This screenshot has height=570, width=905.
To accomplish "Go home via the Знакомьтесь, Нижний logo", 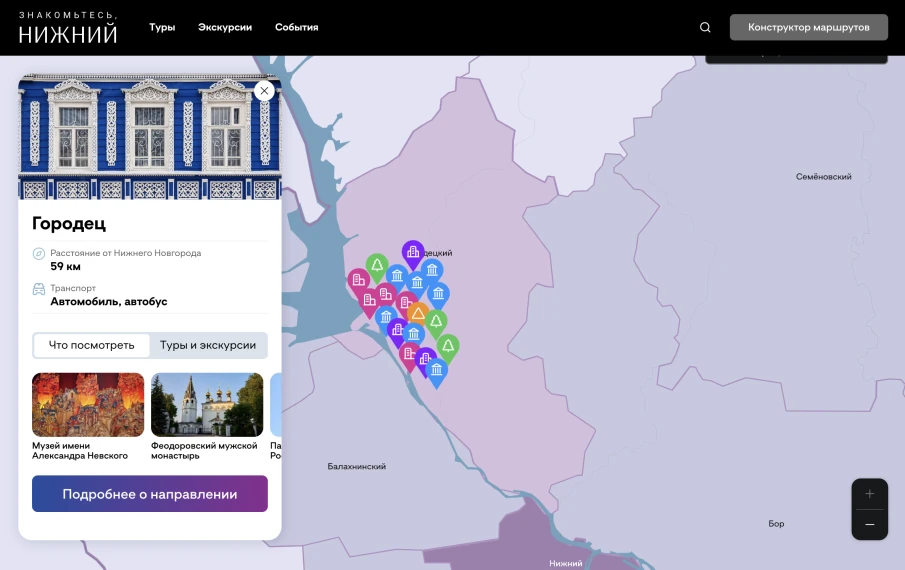I will (x=68, y=28).
